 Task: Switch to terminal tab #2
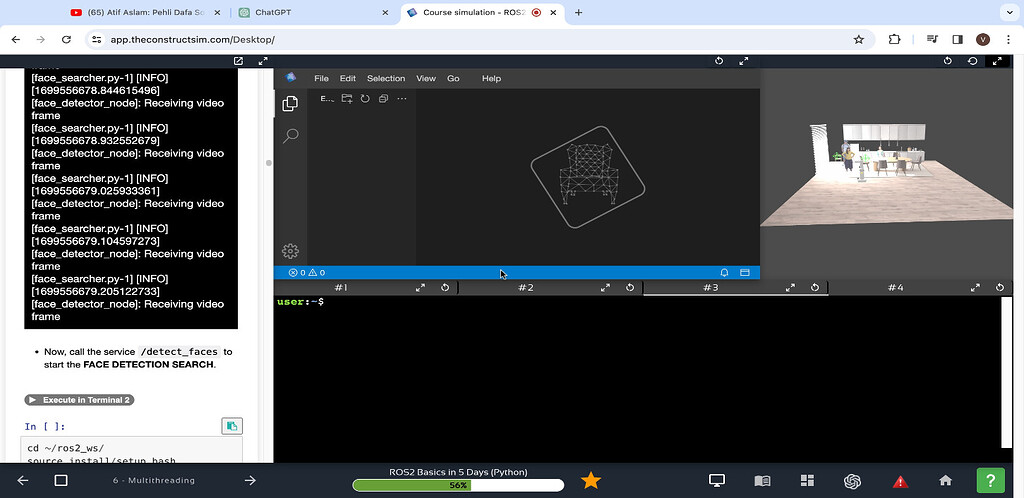point(525,288)
